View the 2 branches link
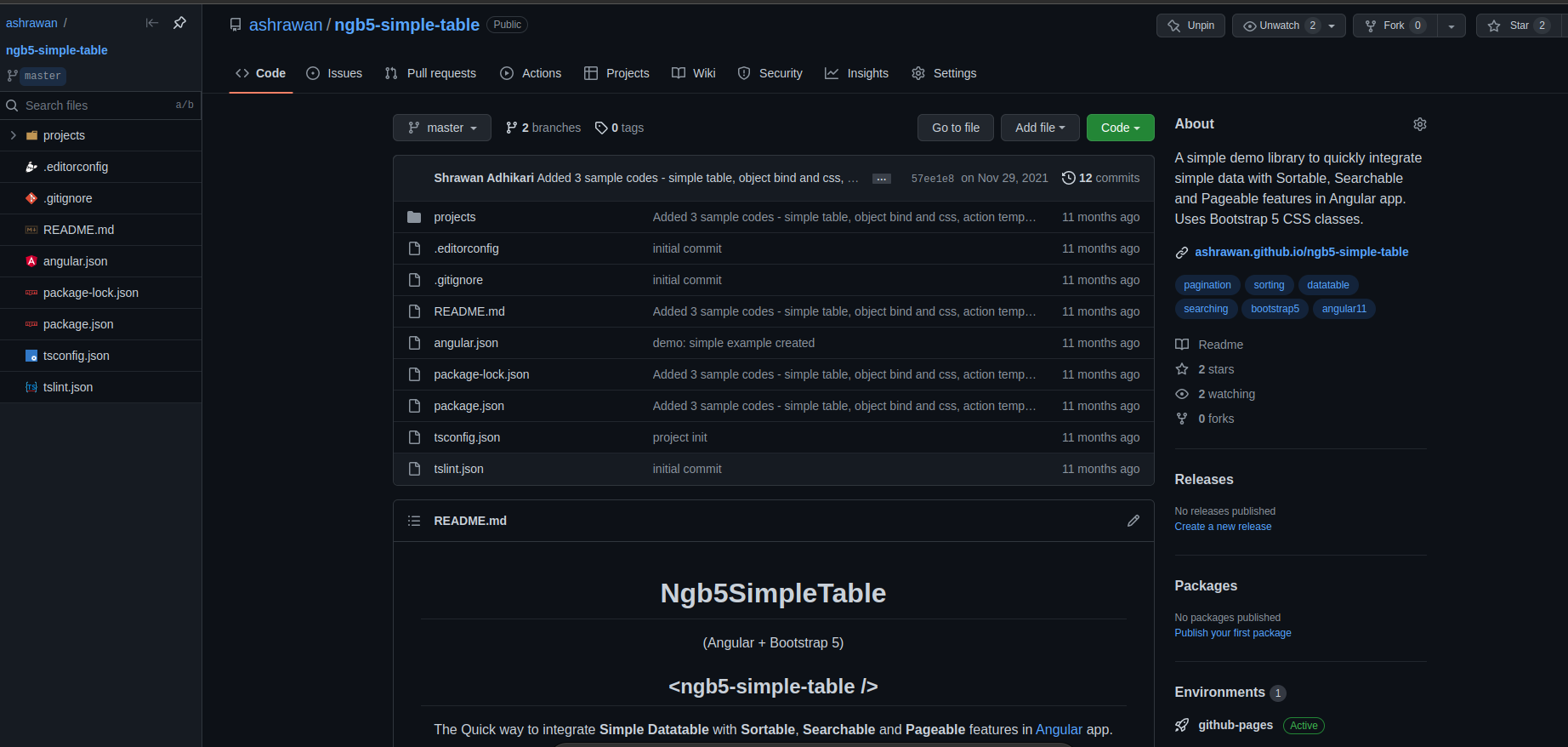This screenshot has height=747, width=1568. pyautogui.click(x=543, y=128)
